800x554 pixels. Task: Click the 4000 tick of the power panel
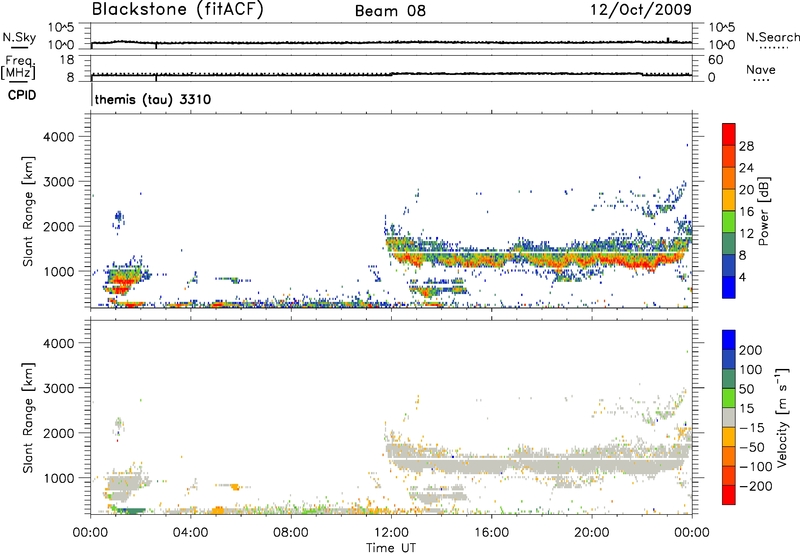pos(59,137)
